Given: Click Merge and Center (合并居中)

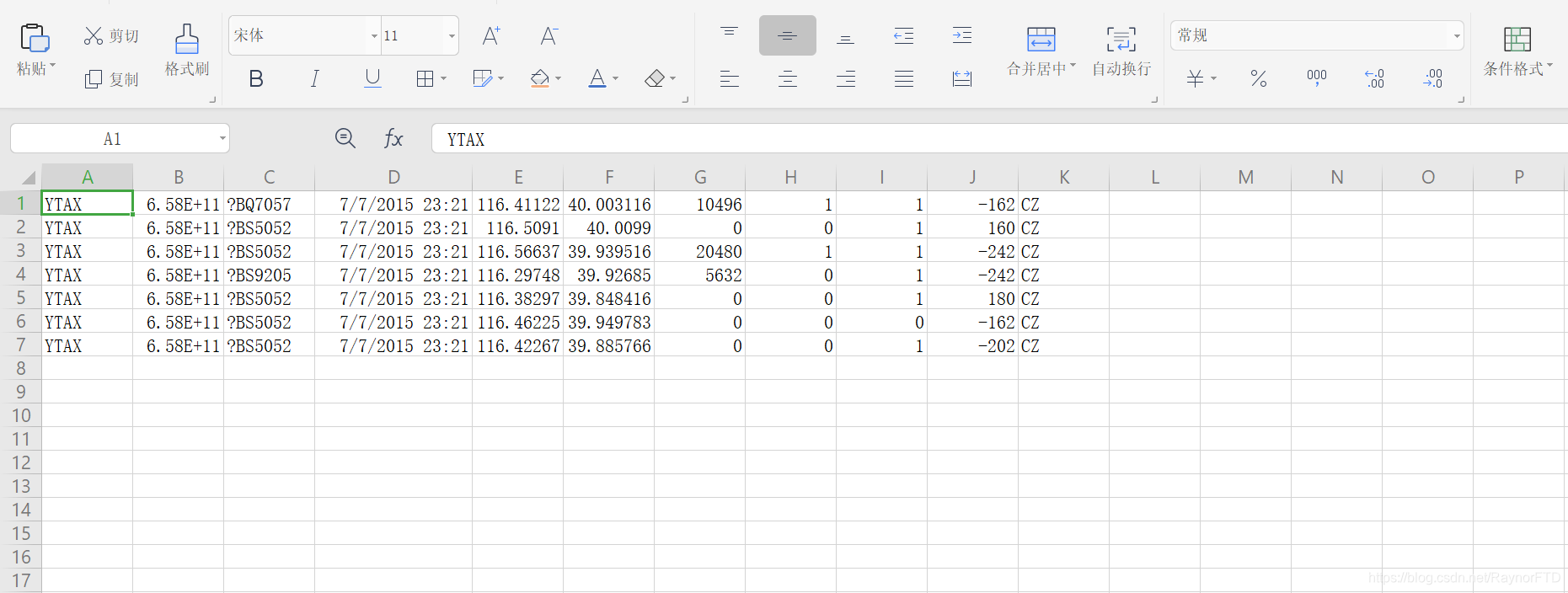Looking at the screenshot, I should [1041, 50].
